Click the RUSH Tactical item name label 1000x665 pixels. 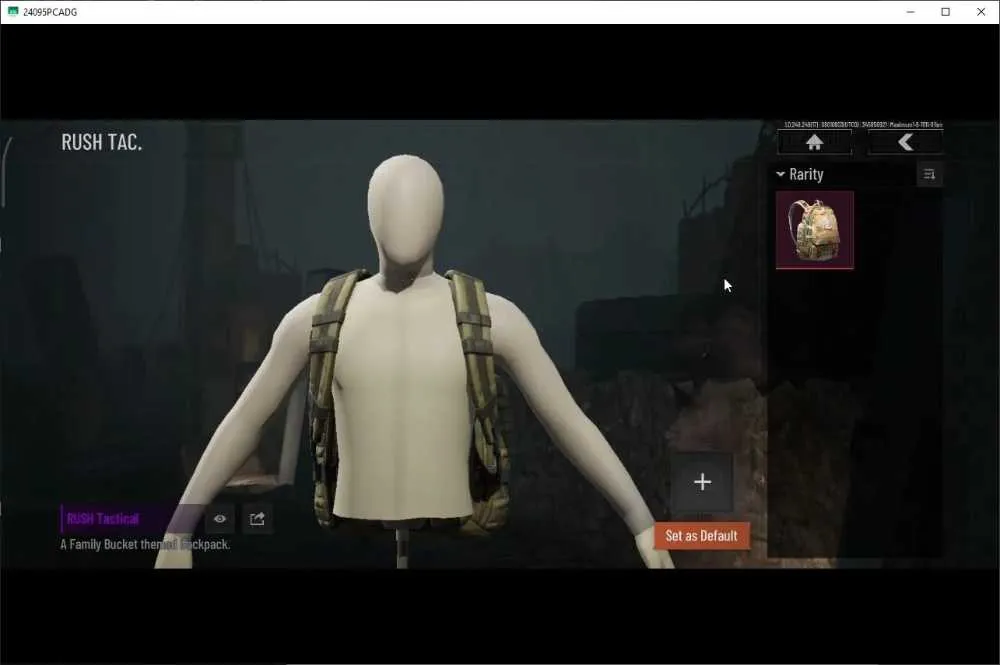(103, 519)
